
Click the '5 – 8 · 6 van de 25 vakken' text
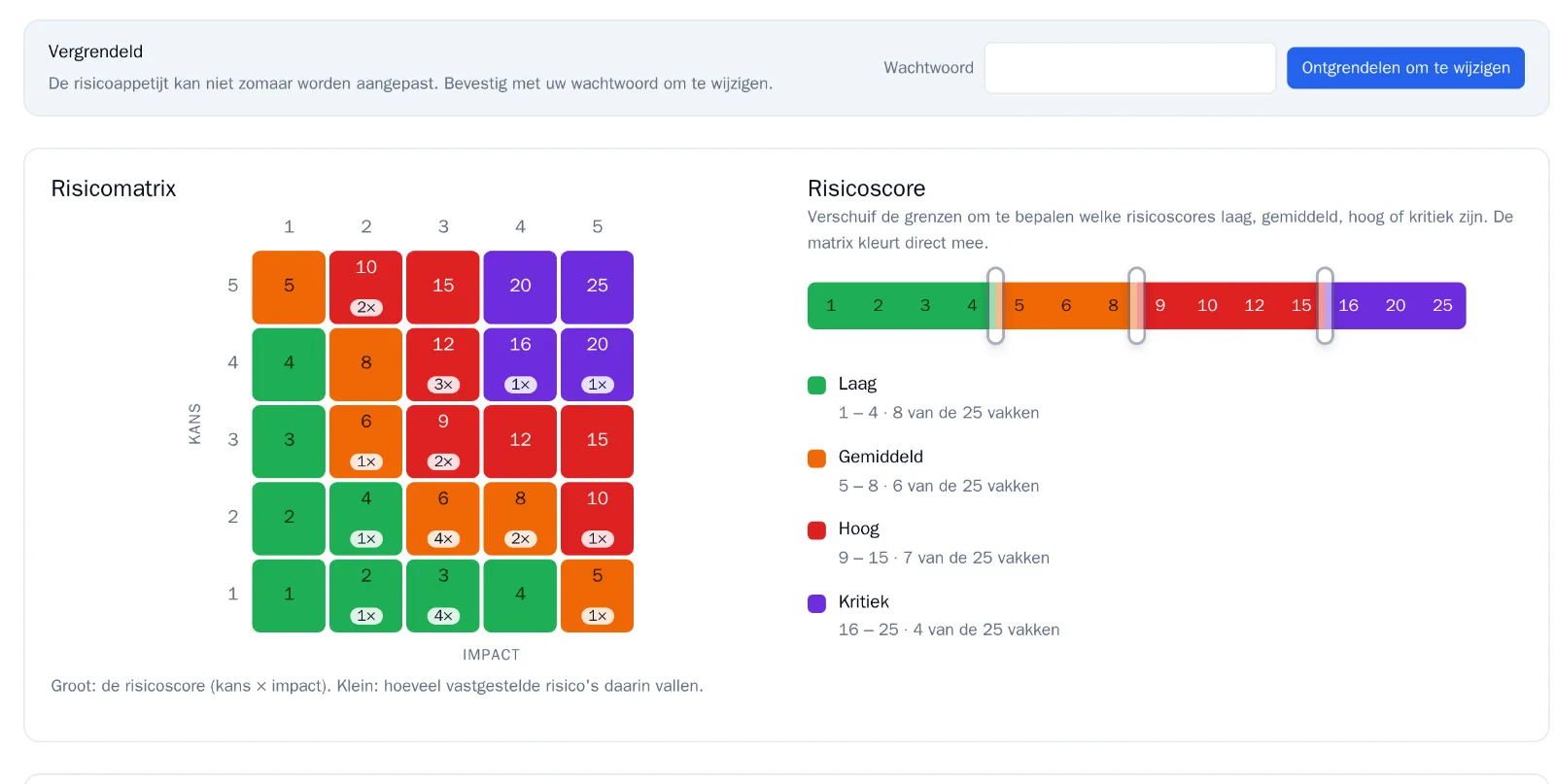(939, 486)
